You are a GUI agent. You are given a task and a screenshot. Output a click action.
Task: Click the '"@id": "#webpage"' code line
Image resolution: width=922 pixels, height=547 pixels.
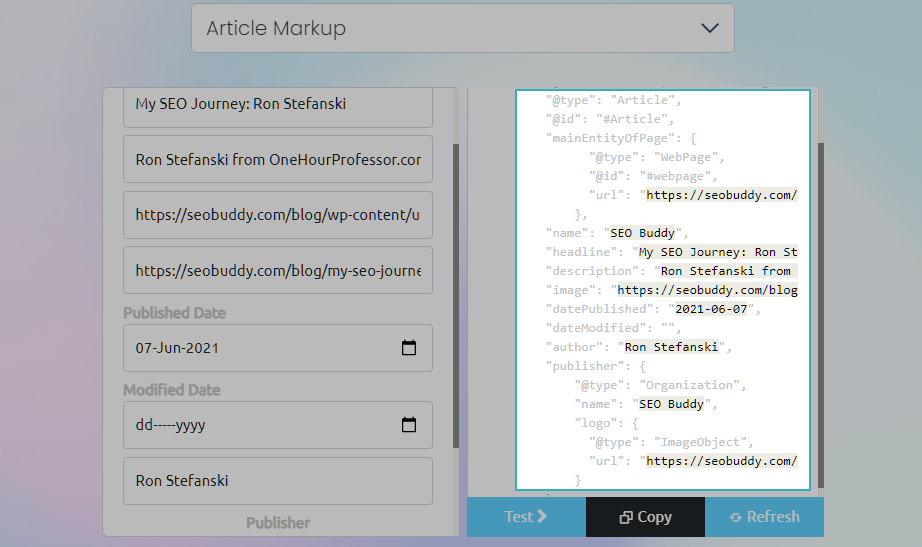click(x=653, y=176)
